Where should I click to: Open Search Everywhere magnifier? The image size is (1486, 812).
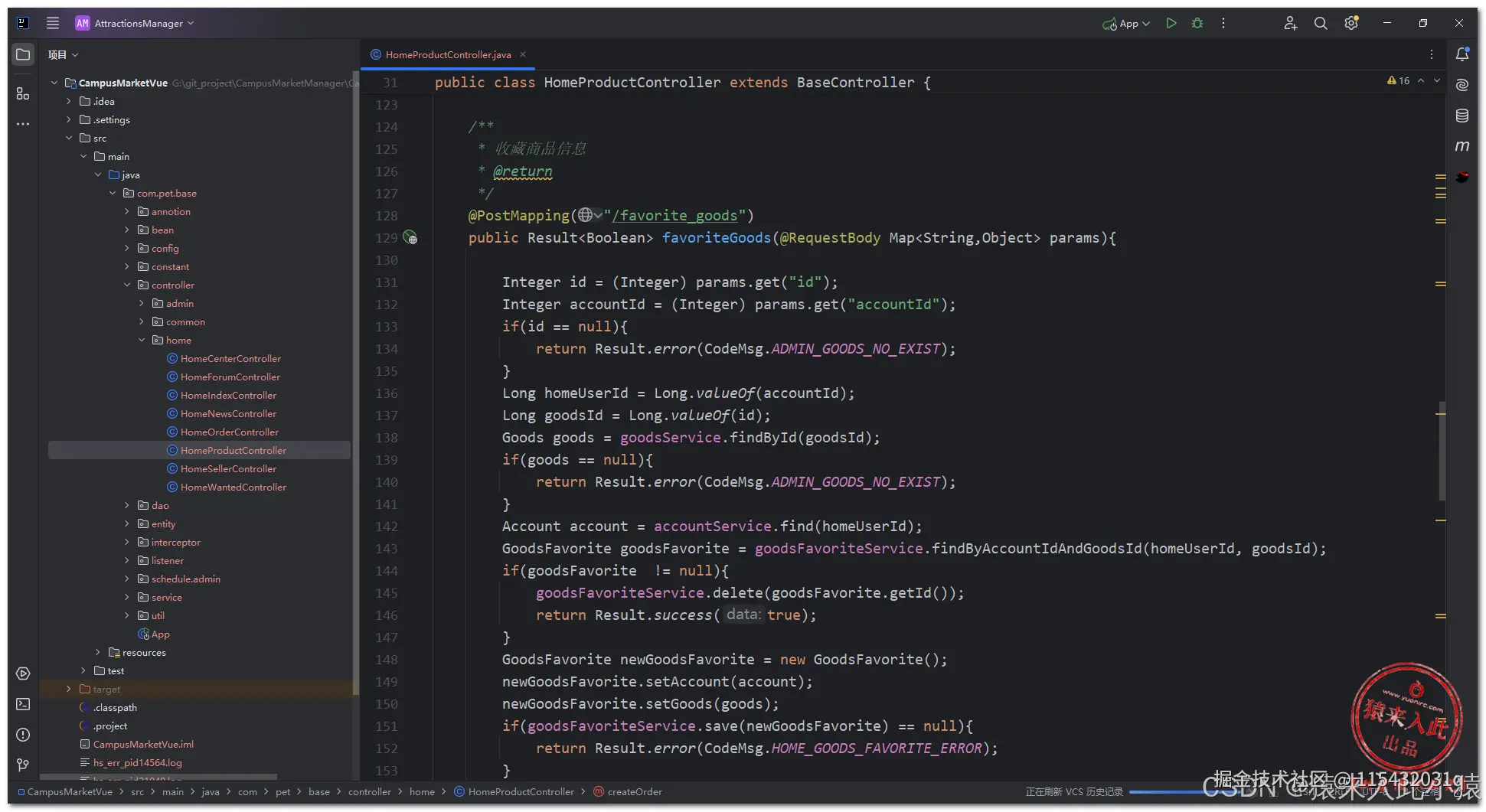pyautogui.click(x=1321, y=23)
